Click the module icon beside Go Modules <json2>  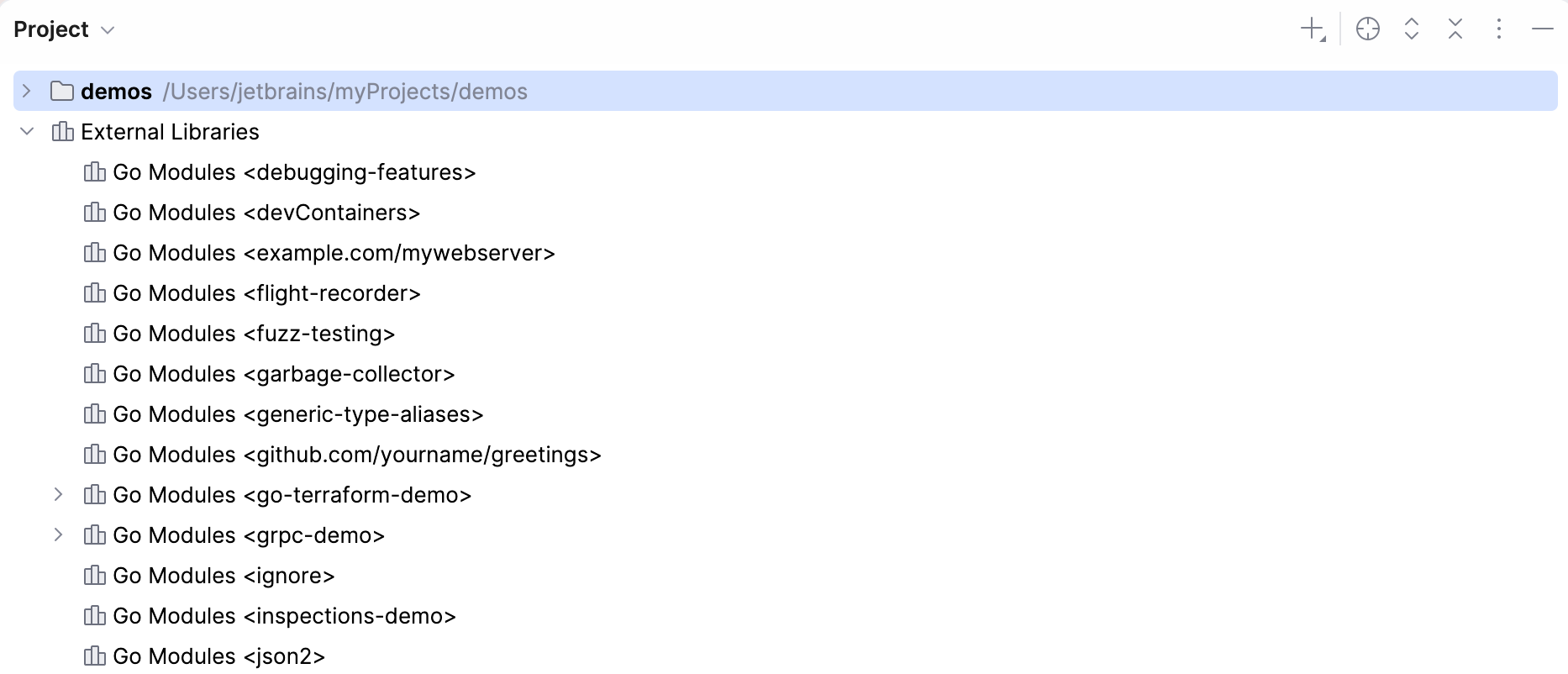click(95, 656)
